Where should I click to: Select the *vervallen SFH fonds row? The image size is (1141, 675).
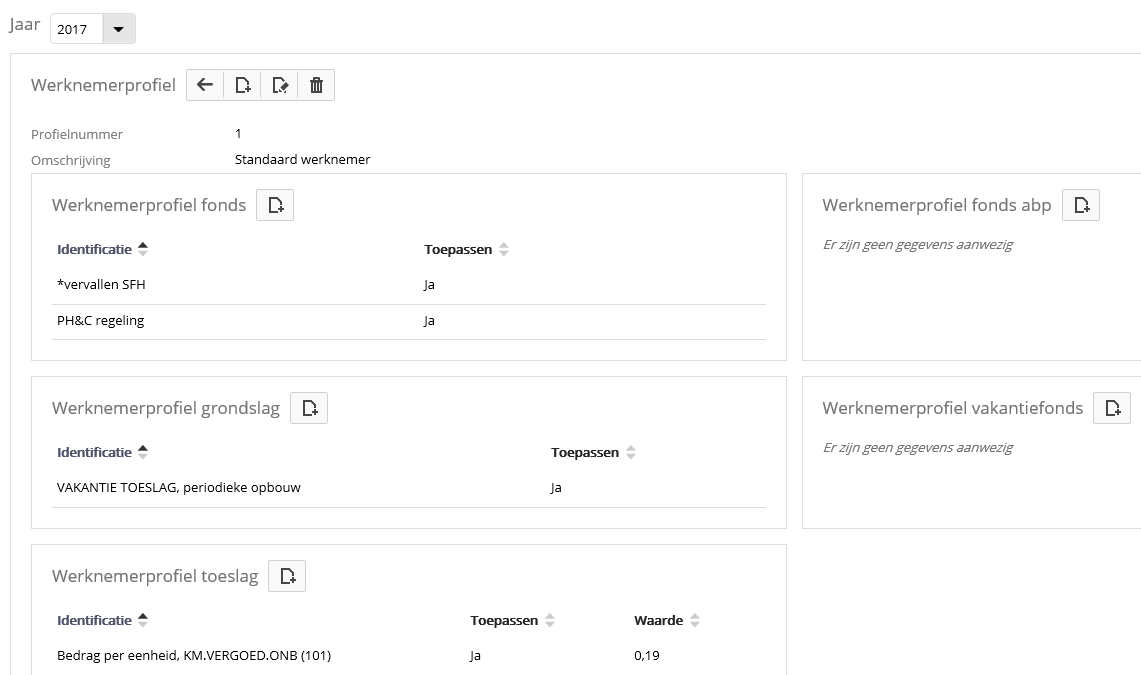click(x=102, y=285)
